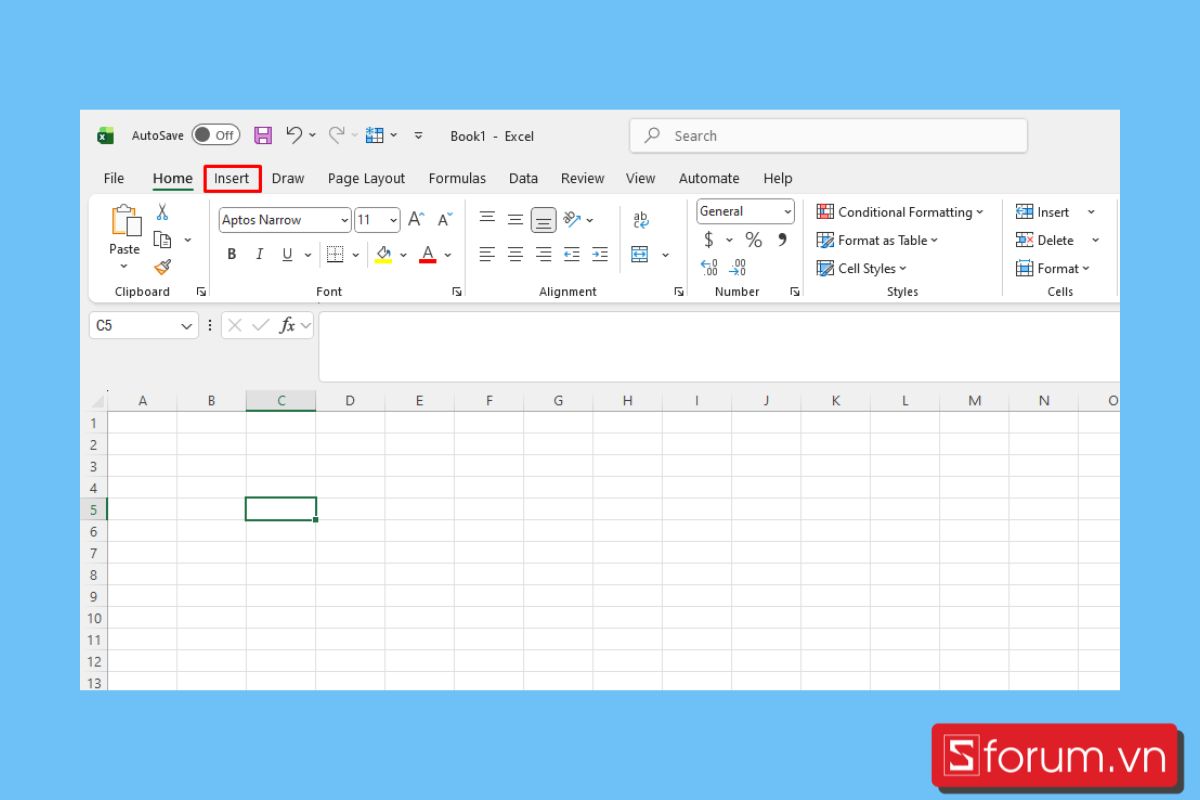Top align cell content

(x=487, y=218)
